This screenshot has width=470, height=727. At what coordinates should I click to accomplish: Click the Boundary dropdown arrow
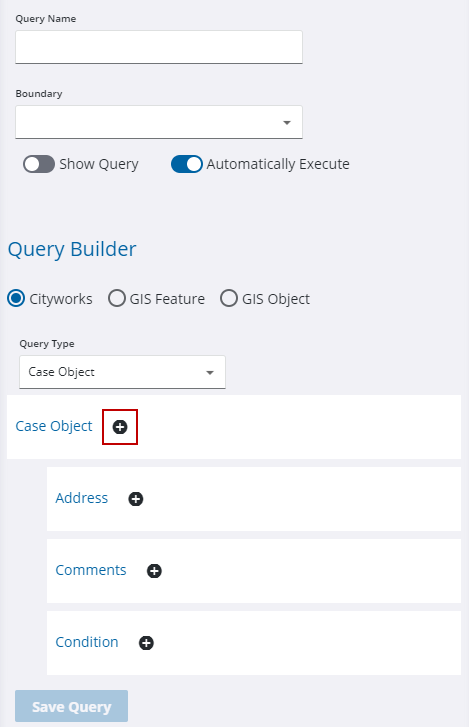287,122
